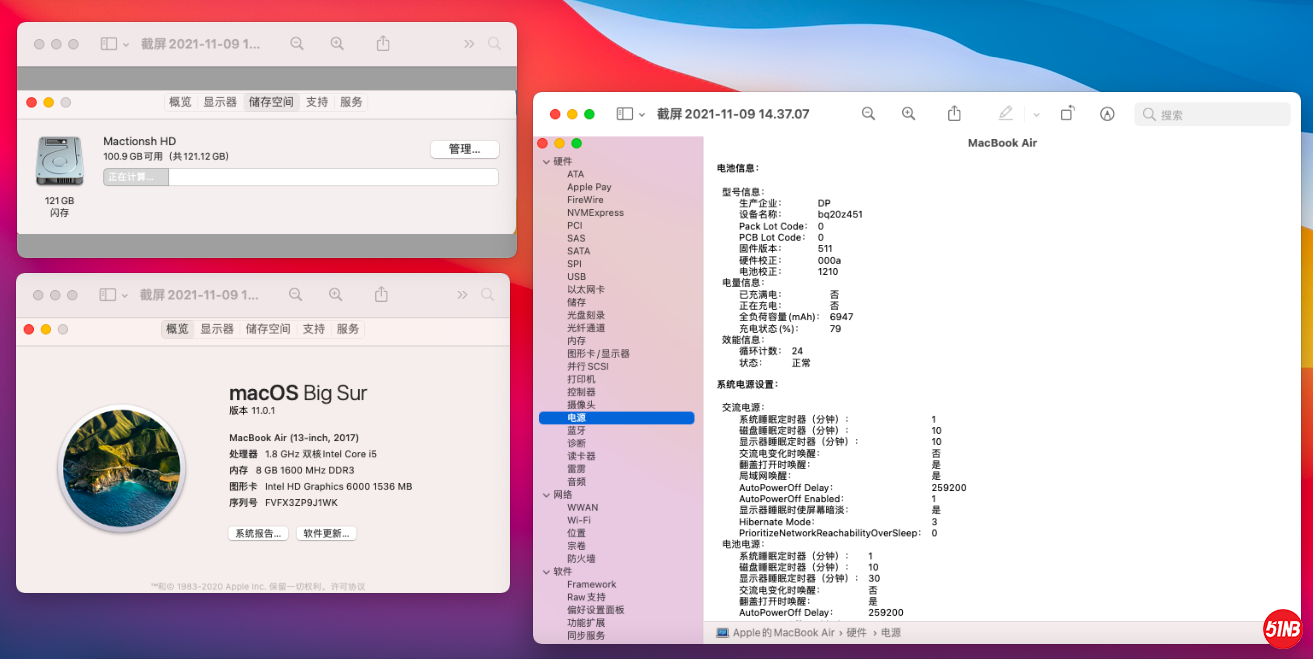
Task: Collapse the 网络 section in sidebar
Action: point(546,495)
